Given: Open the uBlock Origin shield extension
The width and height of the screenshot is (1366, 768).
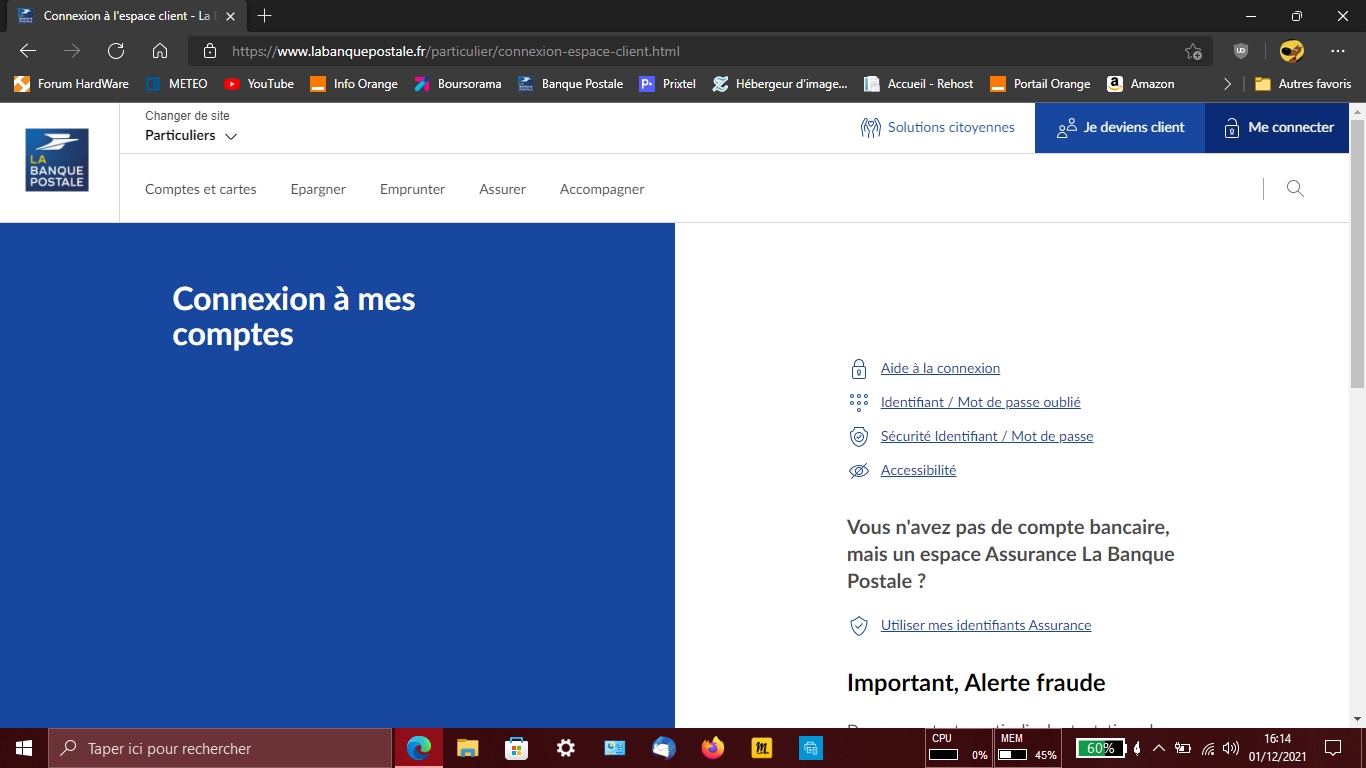Looking at the screenshot, I should coord(1241,51).
